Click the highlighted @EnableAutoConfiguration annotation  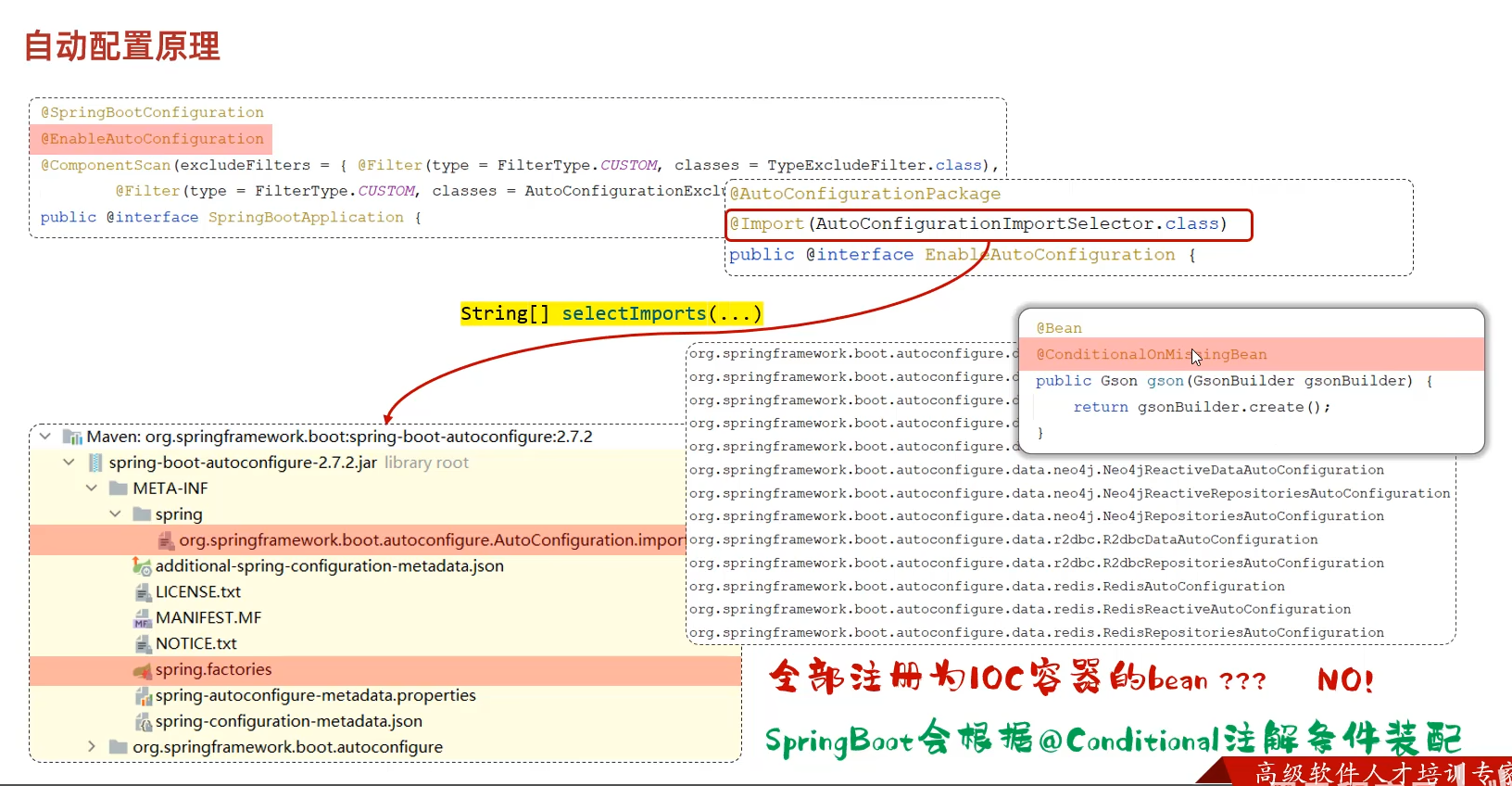click(x=152, y=139)
